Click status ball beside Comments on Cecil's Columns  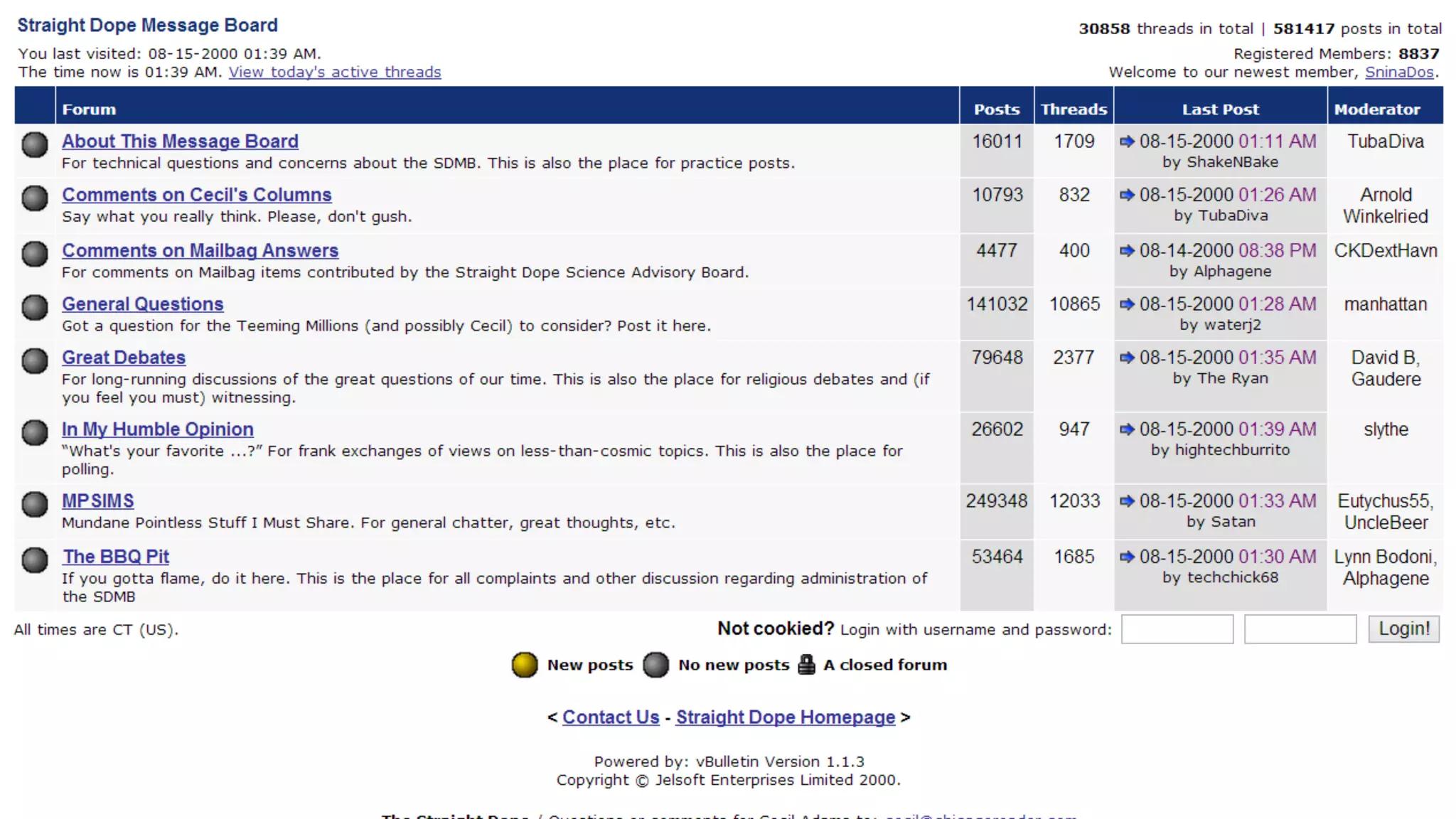tap(34, 198)
